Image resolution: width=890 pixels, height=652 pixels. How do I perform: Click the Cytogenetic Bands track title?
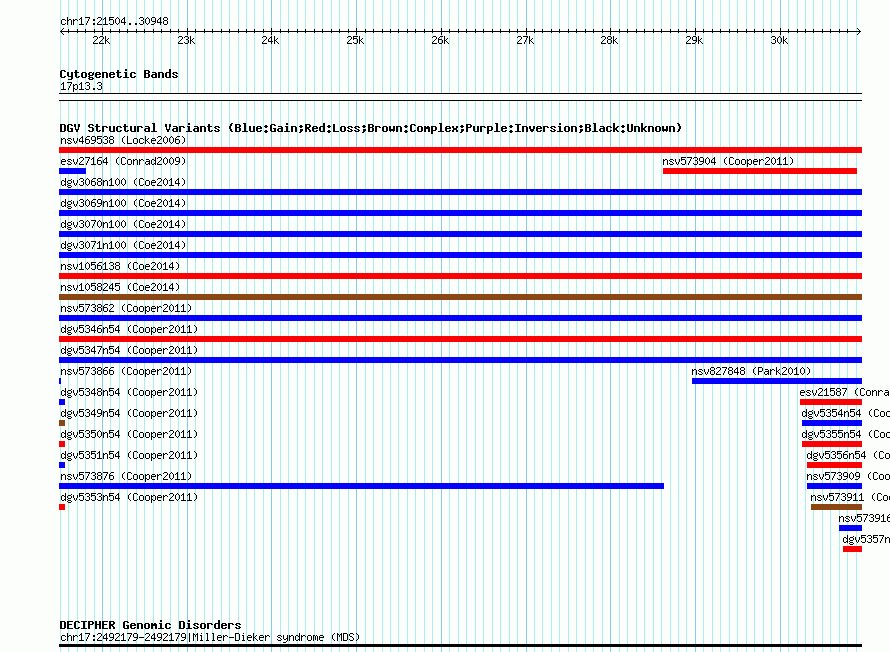point(119,74)
